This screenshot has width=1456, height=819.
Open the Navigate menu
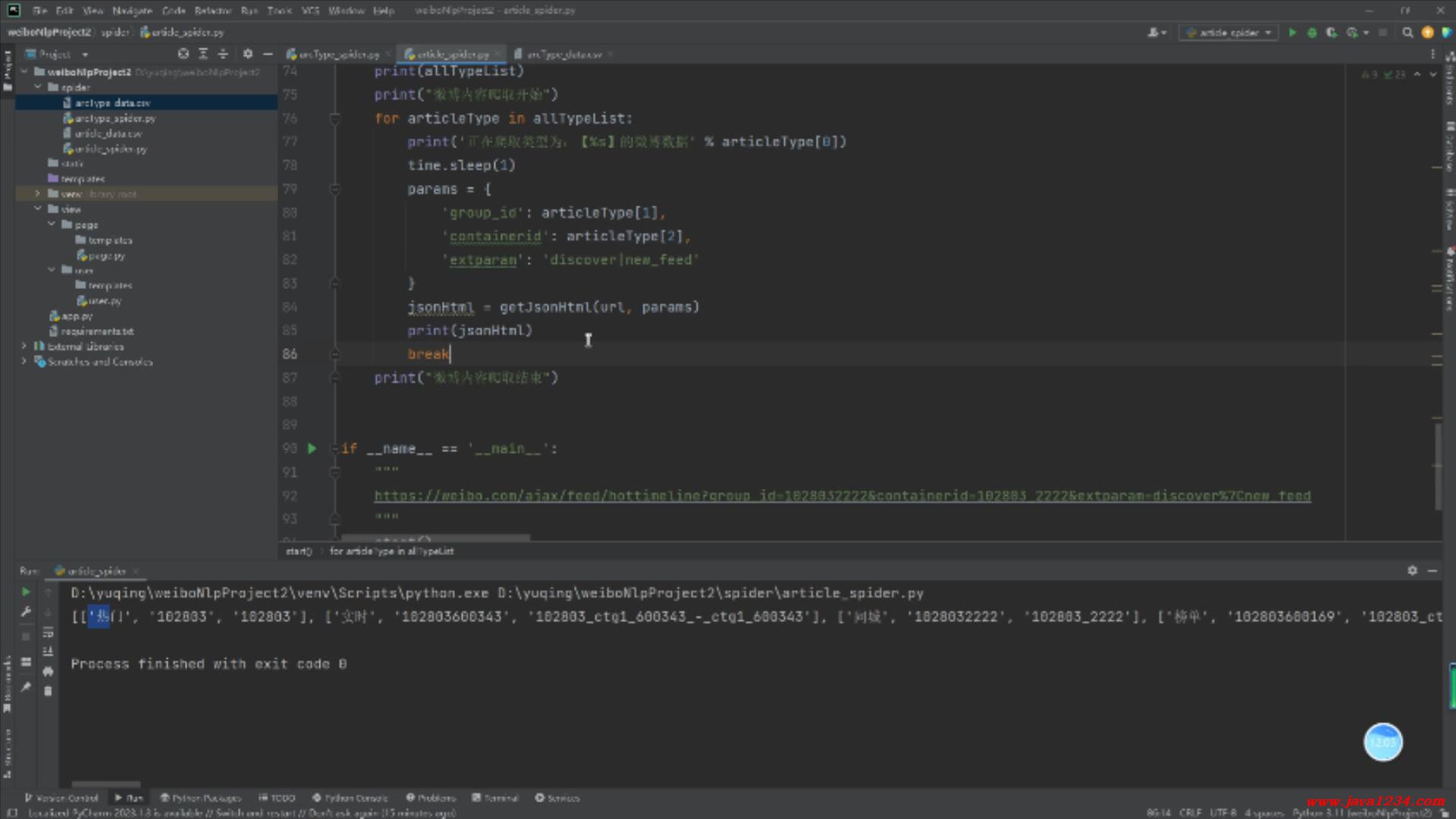(x=132, y=11)
